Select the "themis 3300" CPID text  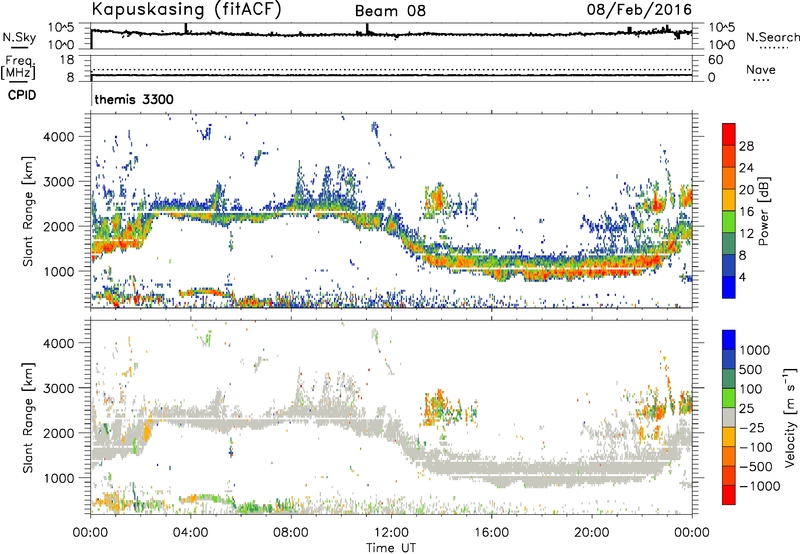[x=134, y=99]
